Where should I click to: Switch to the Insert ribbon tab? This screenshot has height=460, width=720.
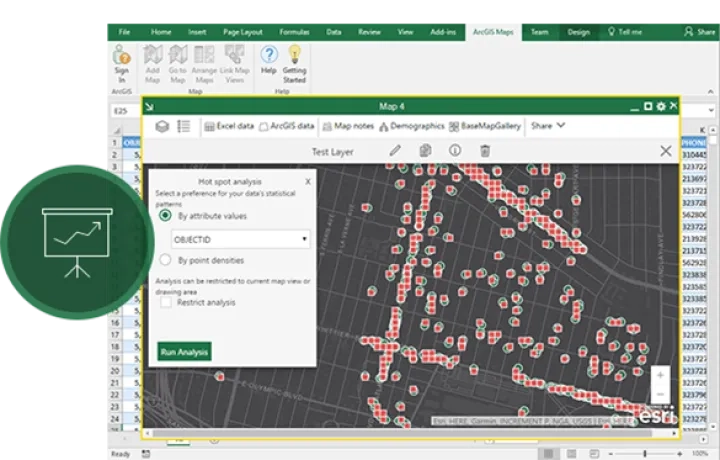point(197,32)
